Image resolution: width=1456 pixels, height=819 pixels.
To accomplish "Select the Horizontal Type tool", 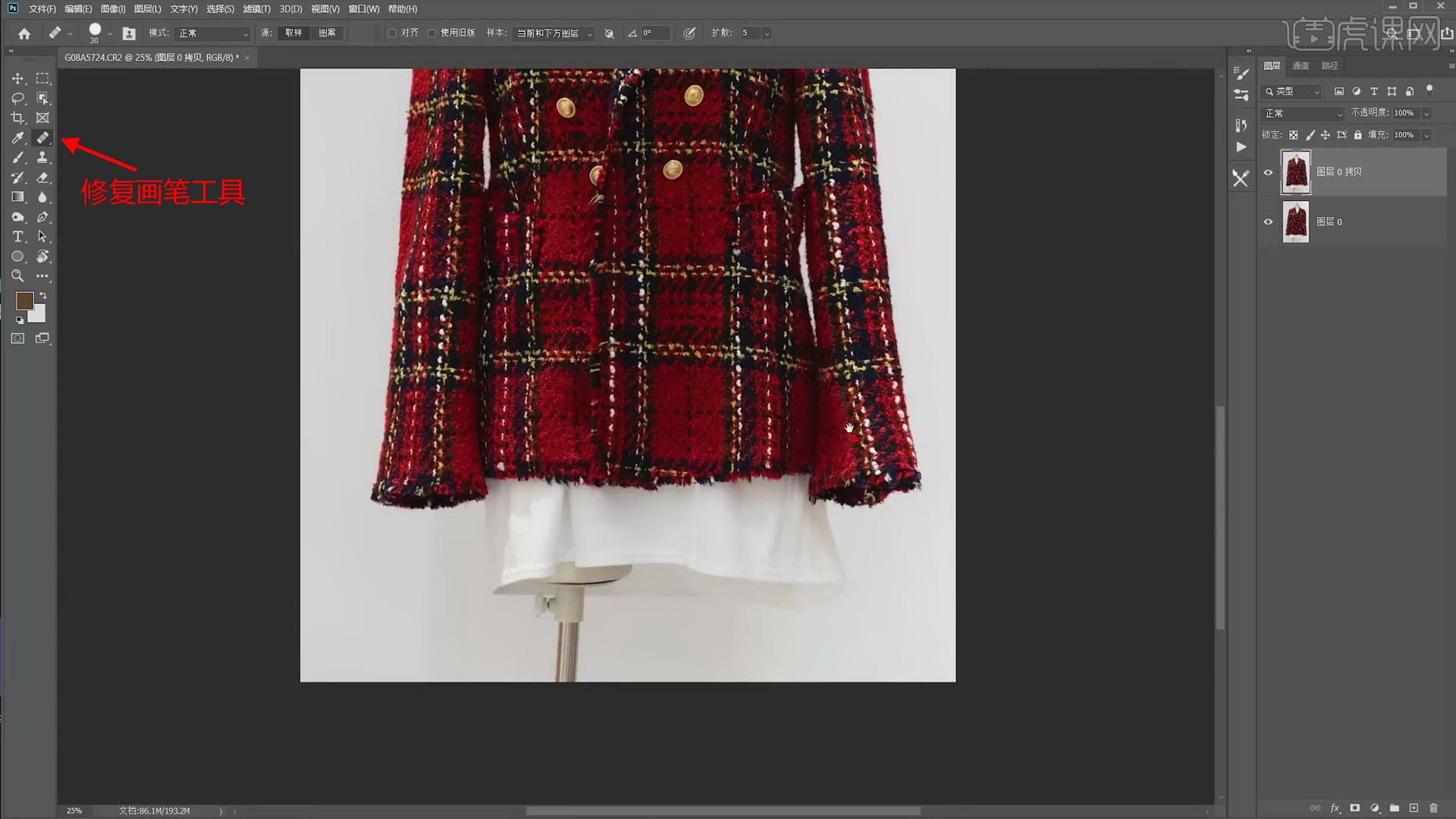I will tap(17, 237).
